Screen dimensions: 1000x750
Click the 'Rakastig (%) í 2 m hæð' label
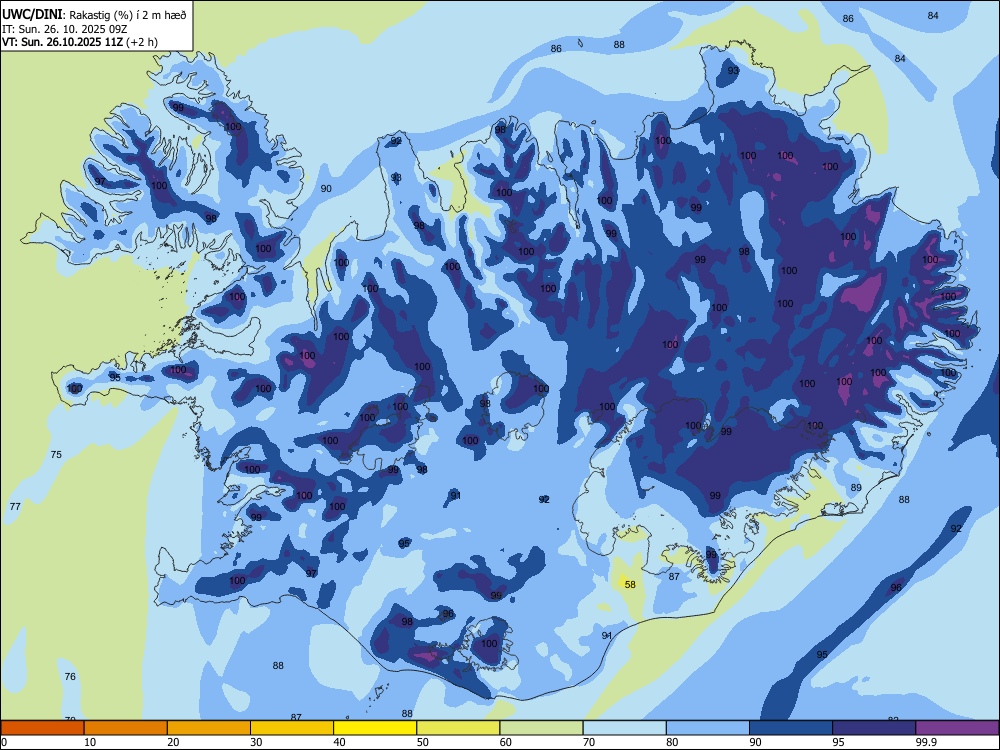(x=128, y=15)
